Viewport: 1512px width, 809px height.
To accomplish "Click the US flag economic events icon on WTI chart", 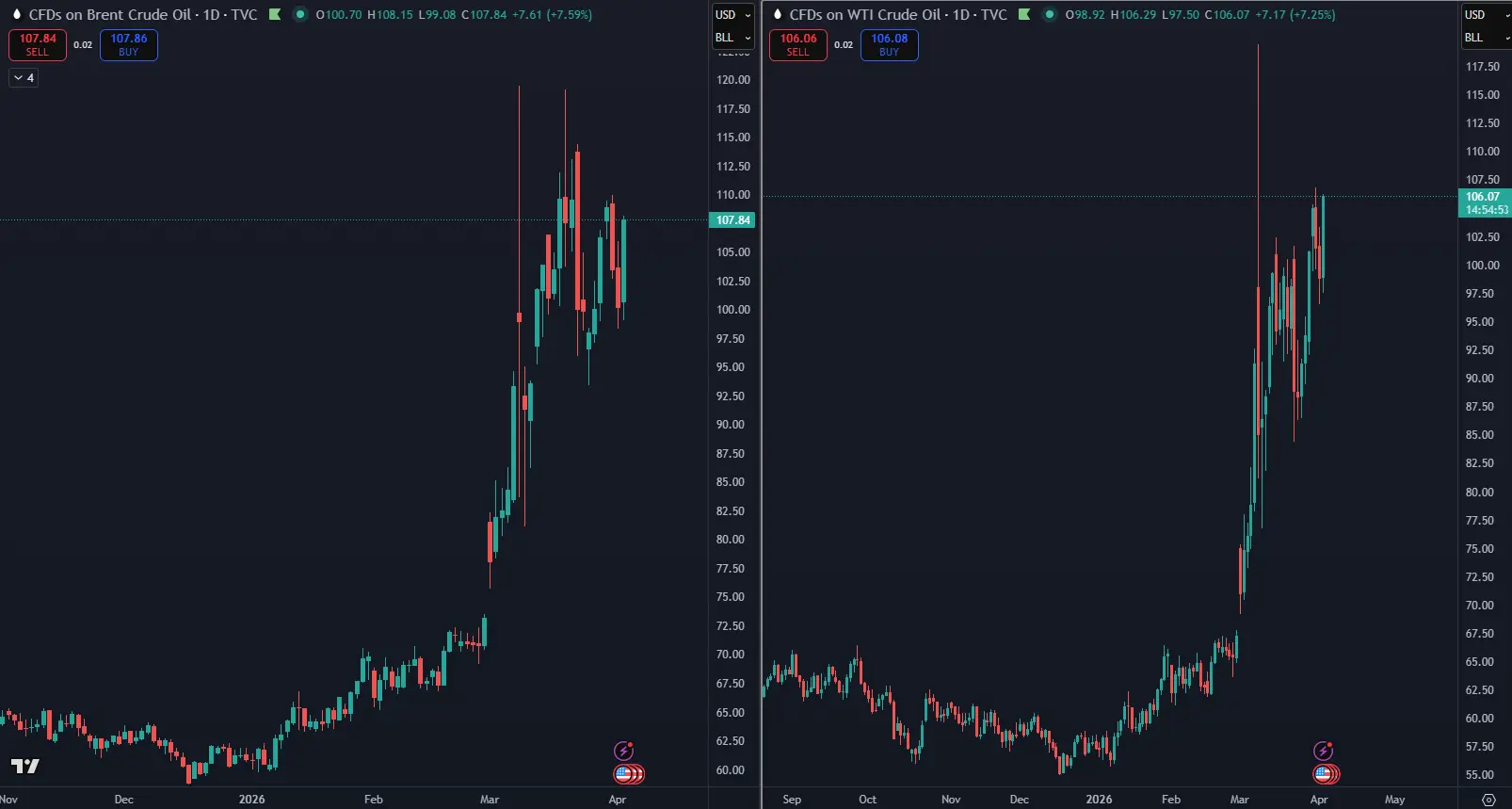I will 1325,774.
